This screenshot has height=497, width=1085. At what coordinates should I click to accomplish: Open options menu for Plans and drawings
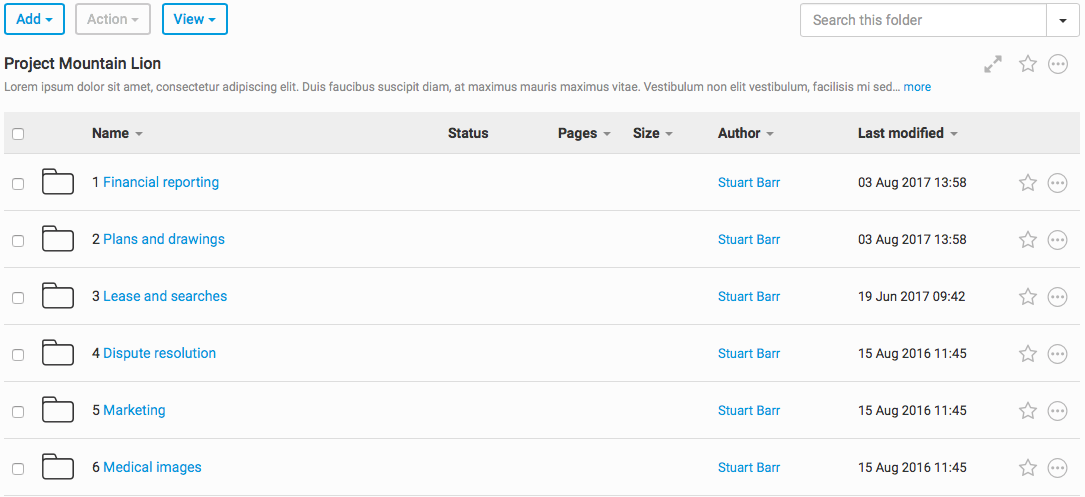pos(1057,240)
